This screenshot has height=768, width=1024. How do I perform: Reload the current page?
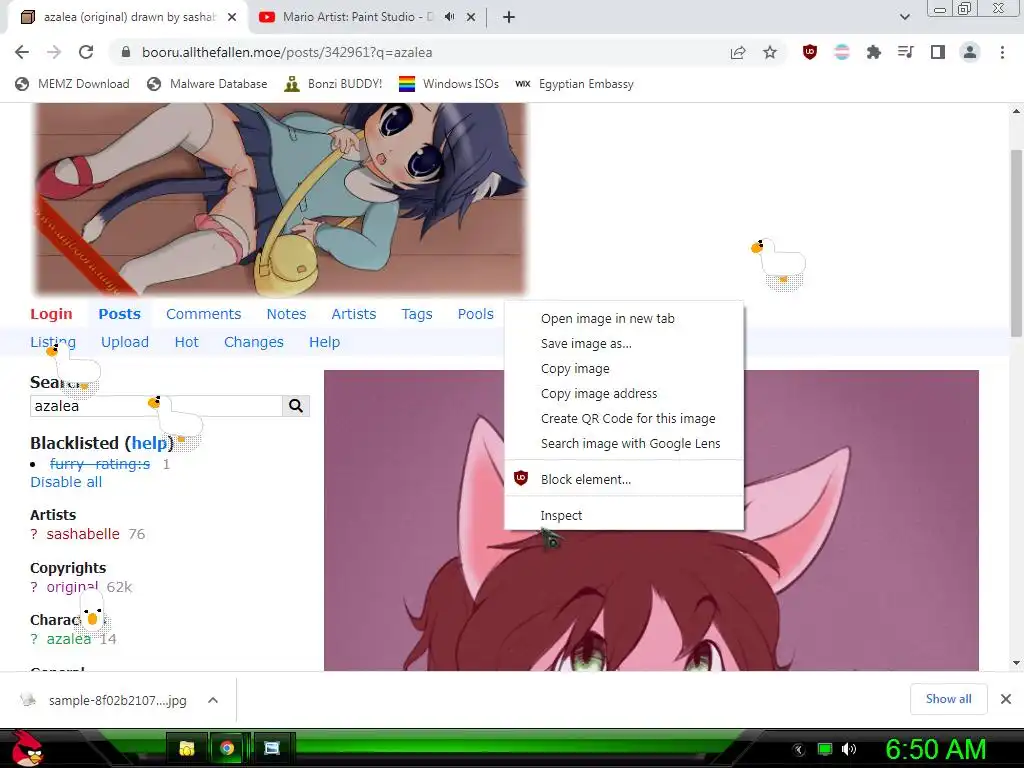tap(86, 52)
